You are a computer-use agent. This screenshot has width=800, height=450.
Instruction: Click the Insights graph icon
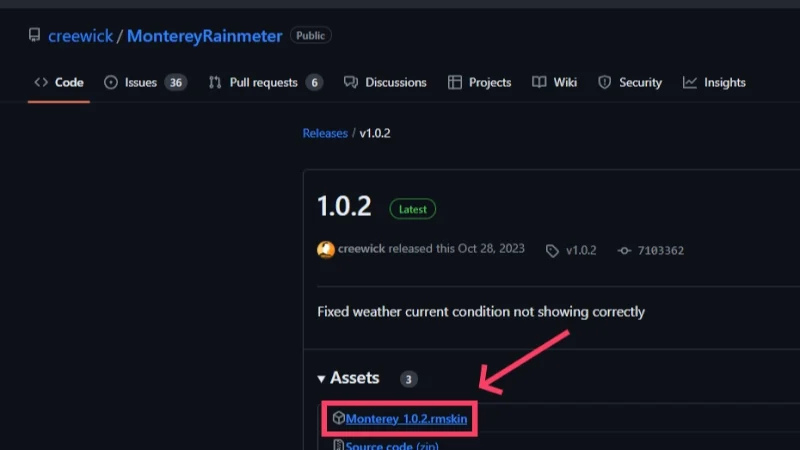tap(690, 82)
